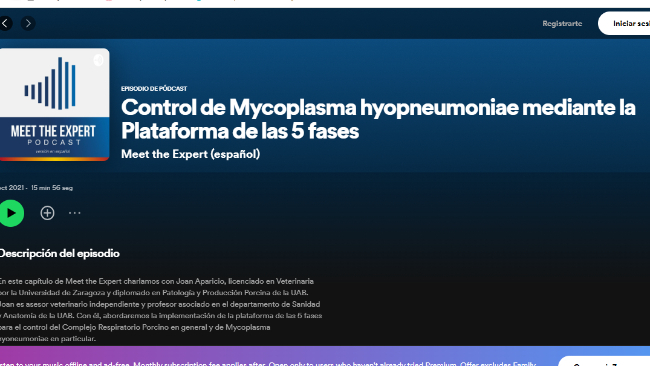Open the Meet the Expert cover thumbnail
The width and height of the screenshot is (650, 366).
coord(54,104)
